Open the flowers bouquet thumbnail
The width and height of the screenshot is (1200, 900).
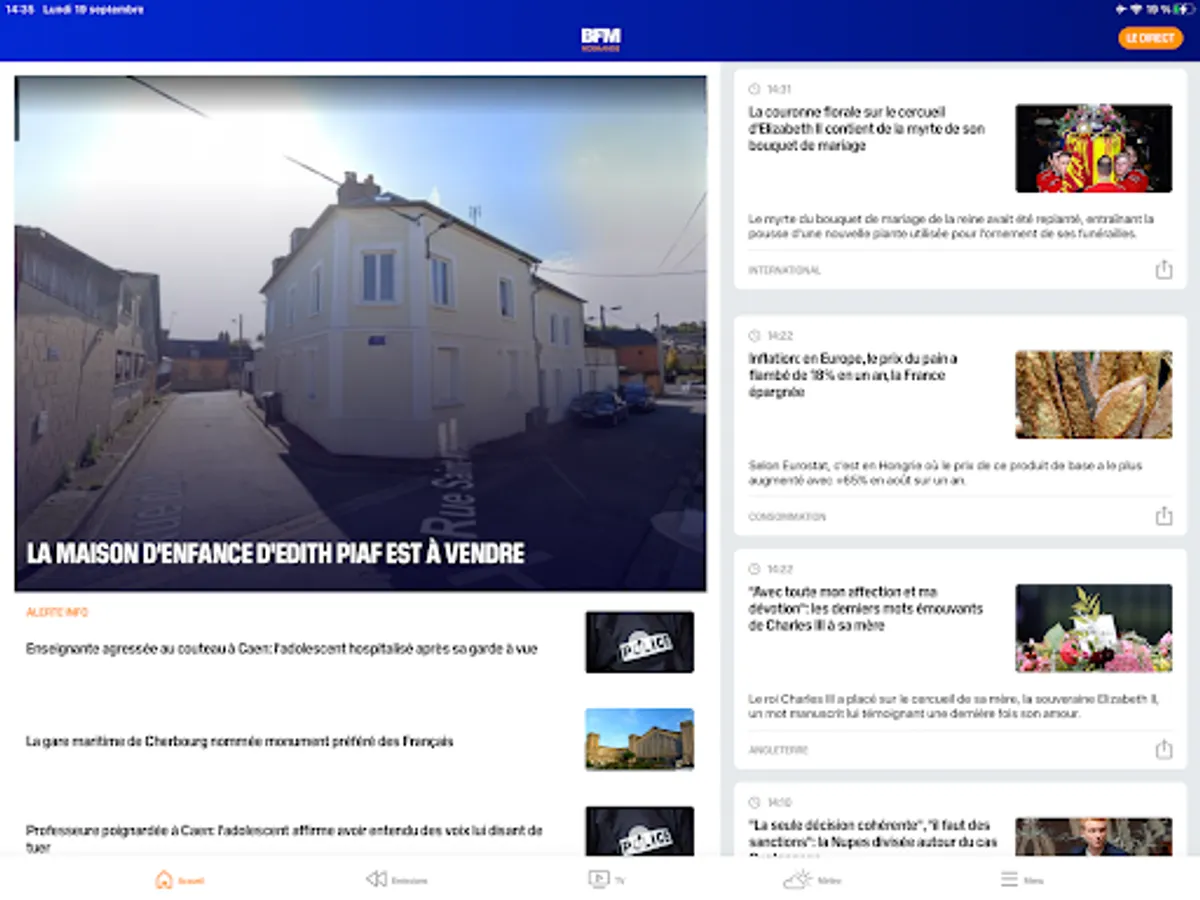point(1094,628)
